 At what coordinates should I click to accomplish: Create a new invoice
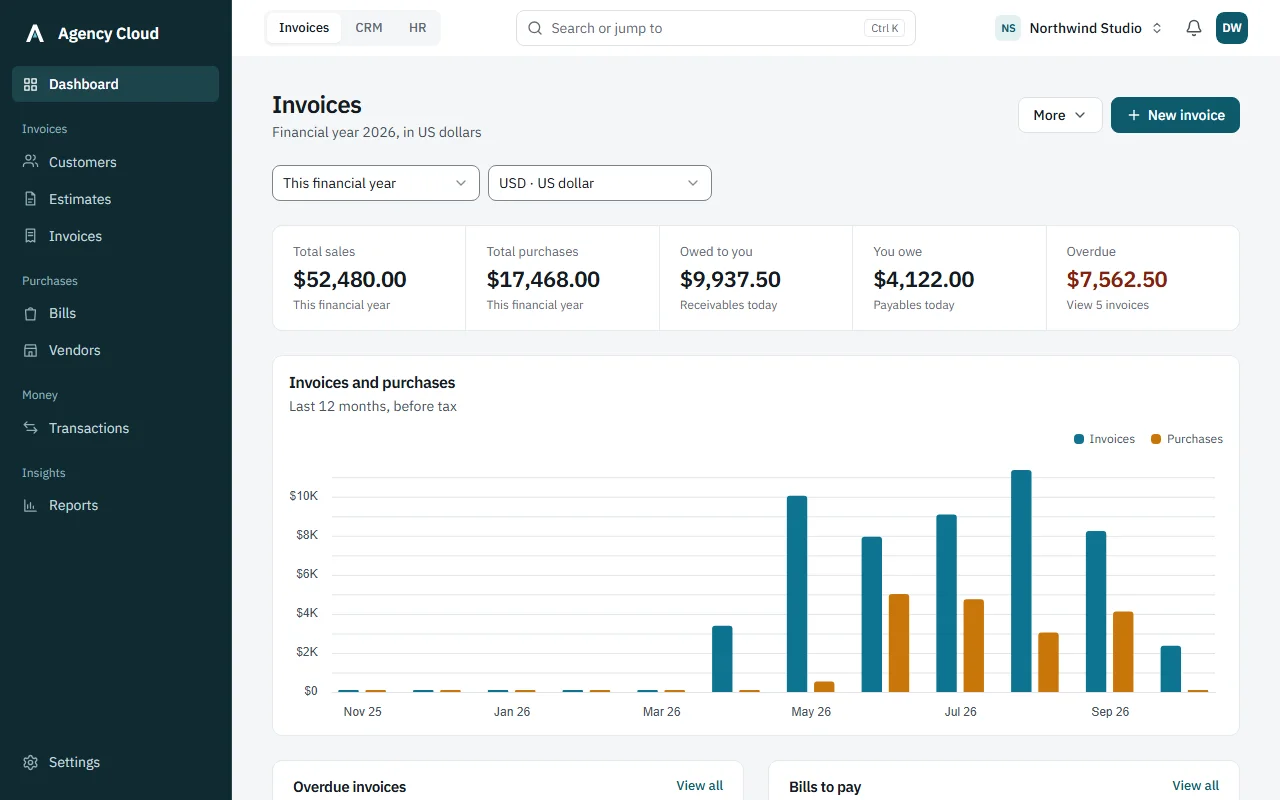tap(1175, 115)
